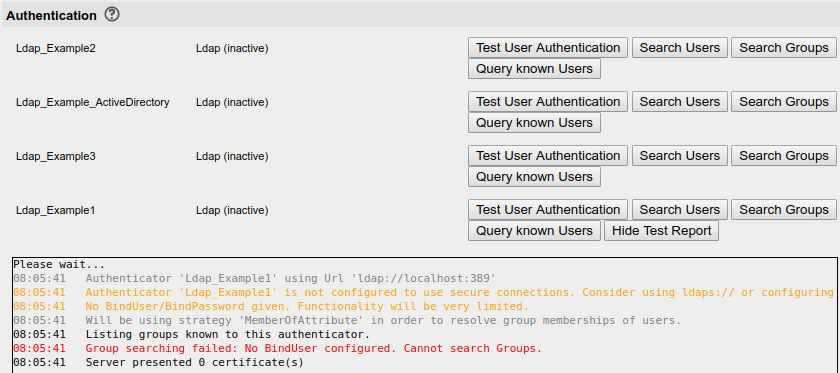Select the Ldap_Example3 authenticator name
The height and width of the screenshot is (373, 840).
56,156
